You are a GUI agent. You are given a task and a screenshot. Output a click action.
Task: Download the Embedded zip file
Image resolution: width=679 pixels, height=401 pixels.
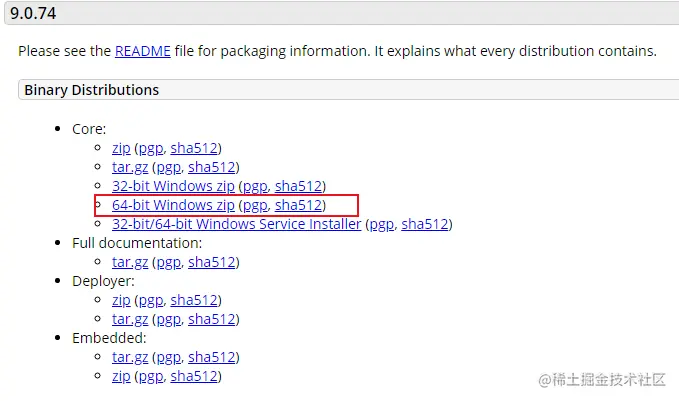tap(121, 376)
